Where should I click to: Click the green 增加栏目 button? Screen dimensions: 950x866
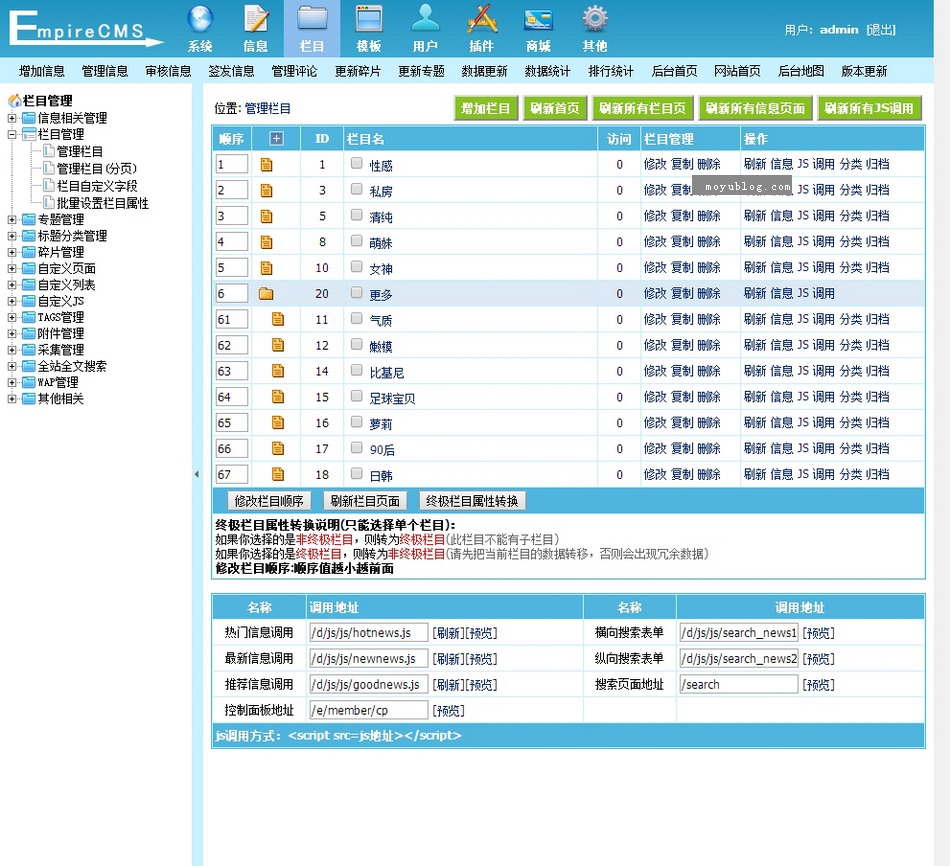(486, 108)
